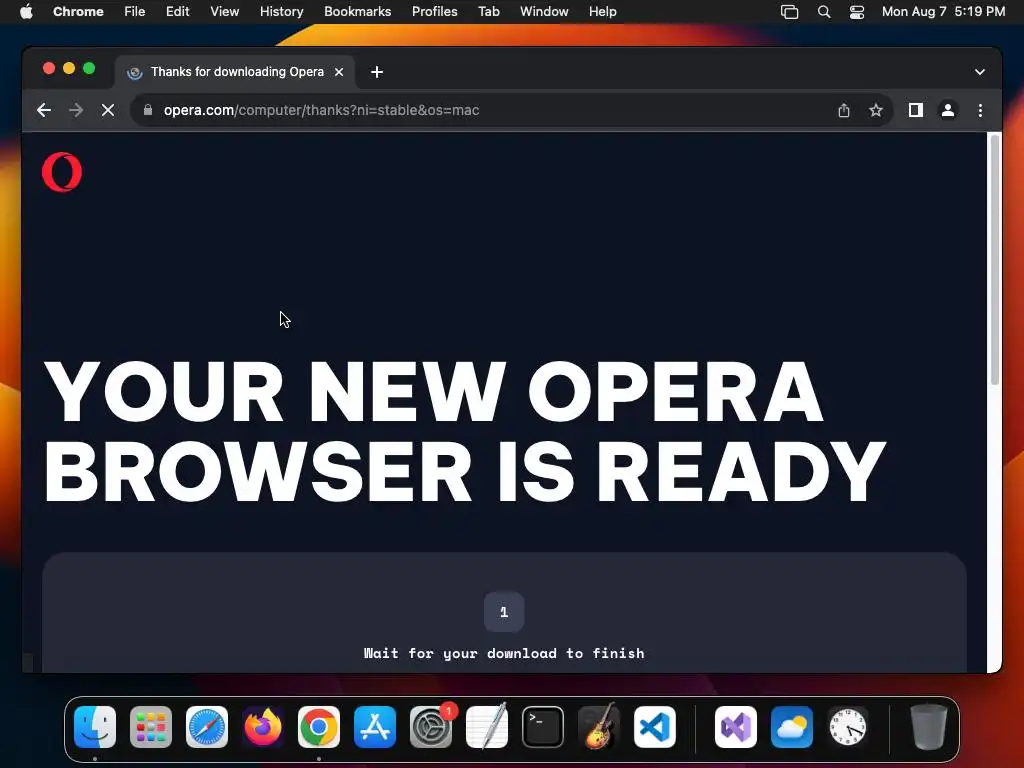
Task: Open the Chrome application menu
Action: pyautogui.click(x=78, y=12)
